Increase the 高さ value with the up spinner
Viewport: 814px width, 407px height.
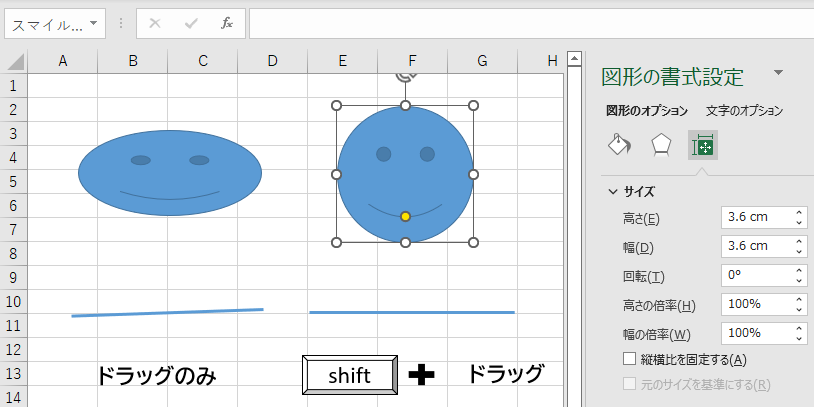coord(799,213)
